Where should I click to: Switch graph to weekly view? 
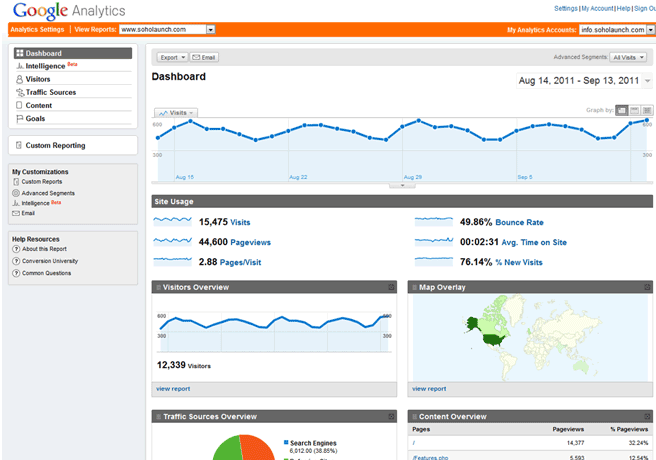(x=635, y=109)
